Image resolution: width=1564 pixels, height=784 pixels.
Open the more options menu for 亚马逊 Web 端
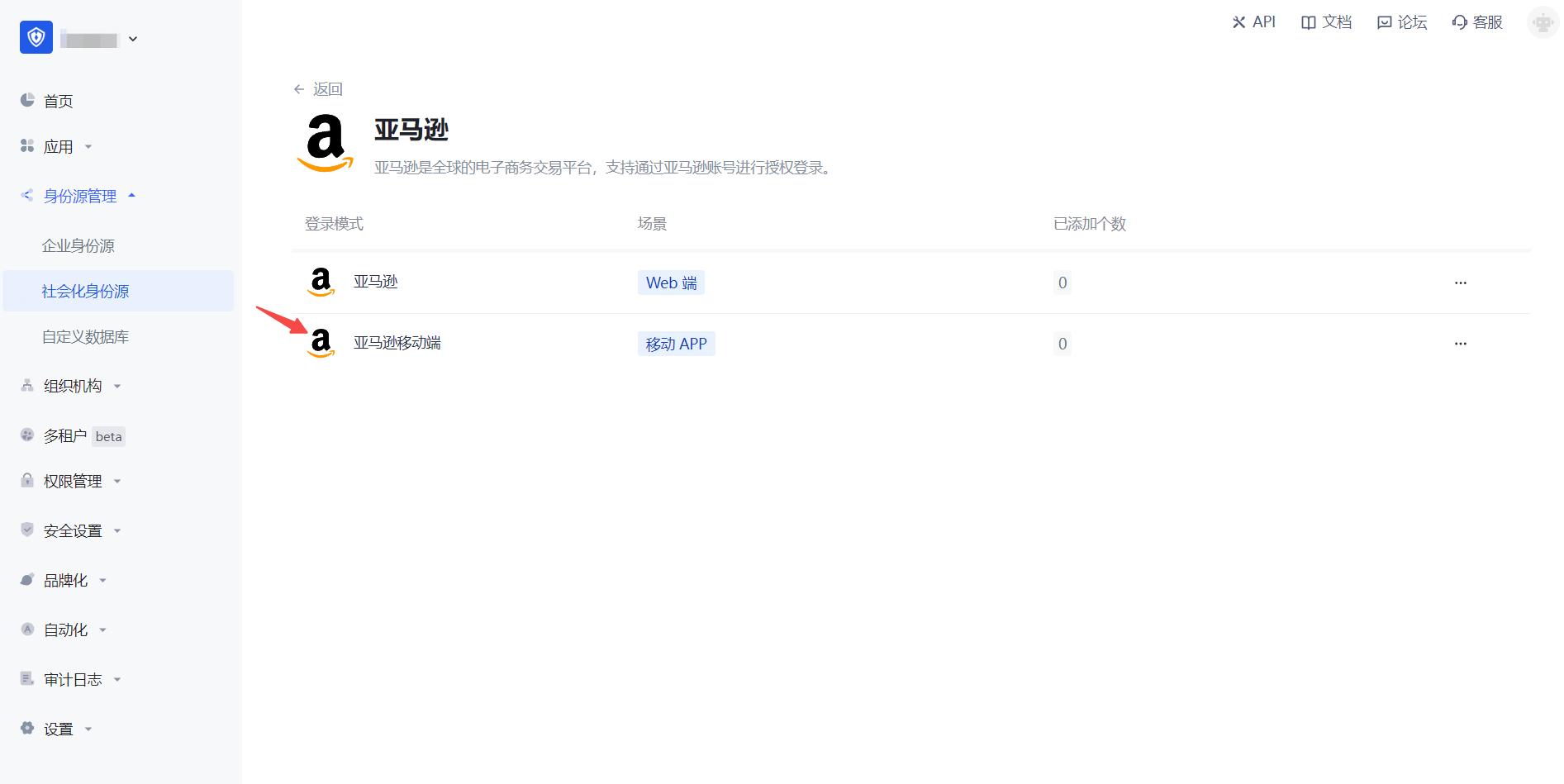(x=1460, y=283)
